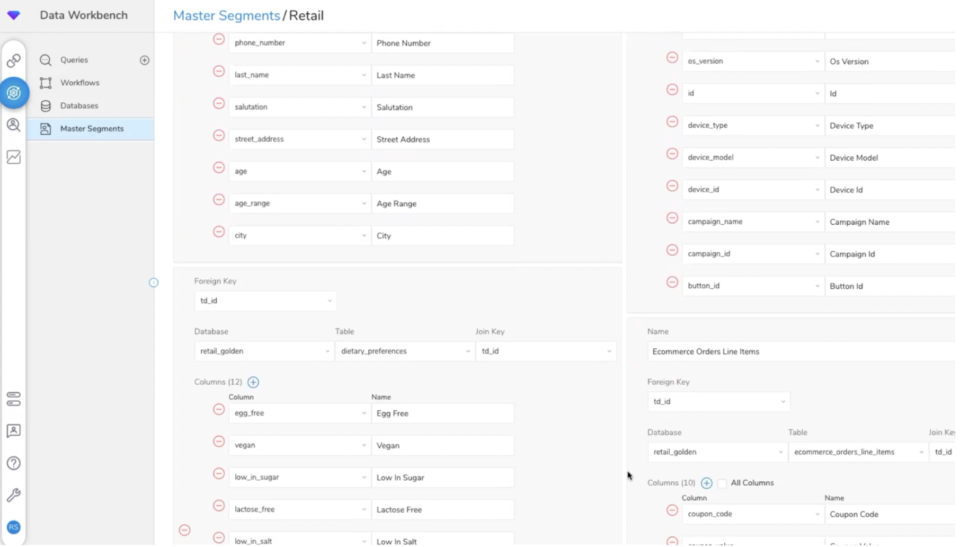Viewport: 960px width, 547px height.
Task: Remove the device_type column row
Action: [x=672, y=122]
